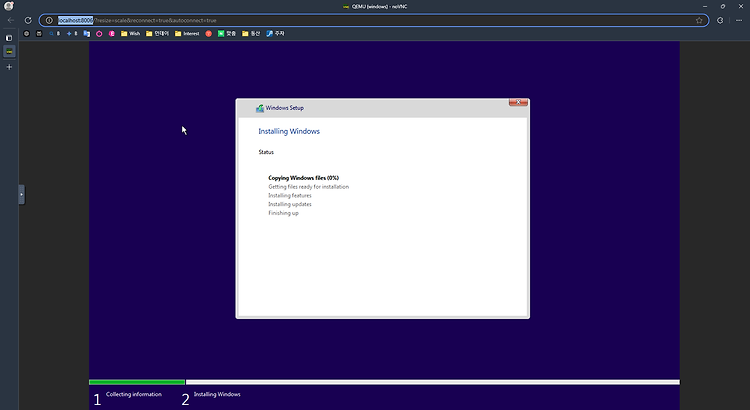Bookmark this page with the star

699,20
